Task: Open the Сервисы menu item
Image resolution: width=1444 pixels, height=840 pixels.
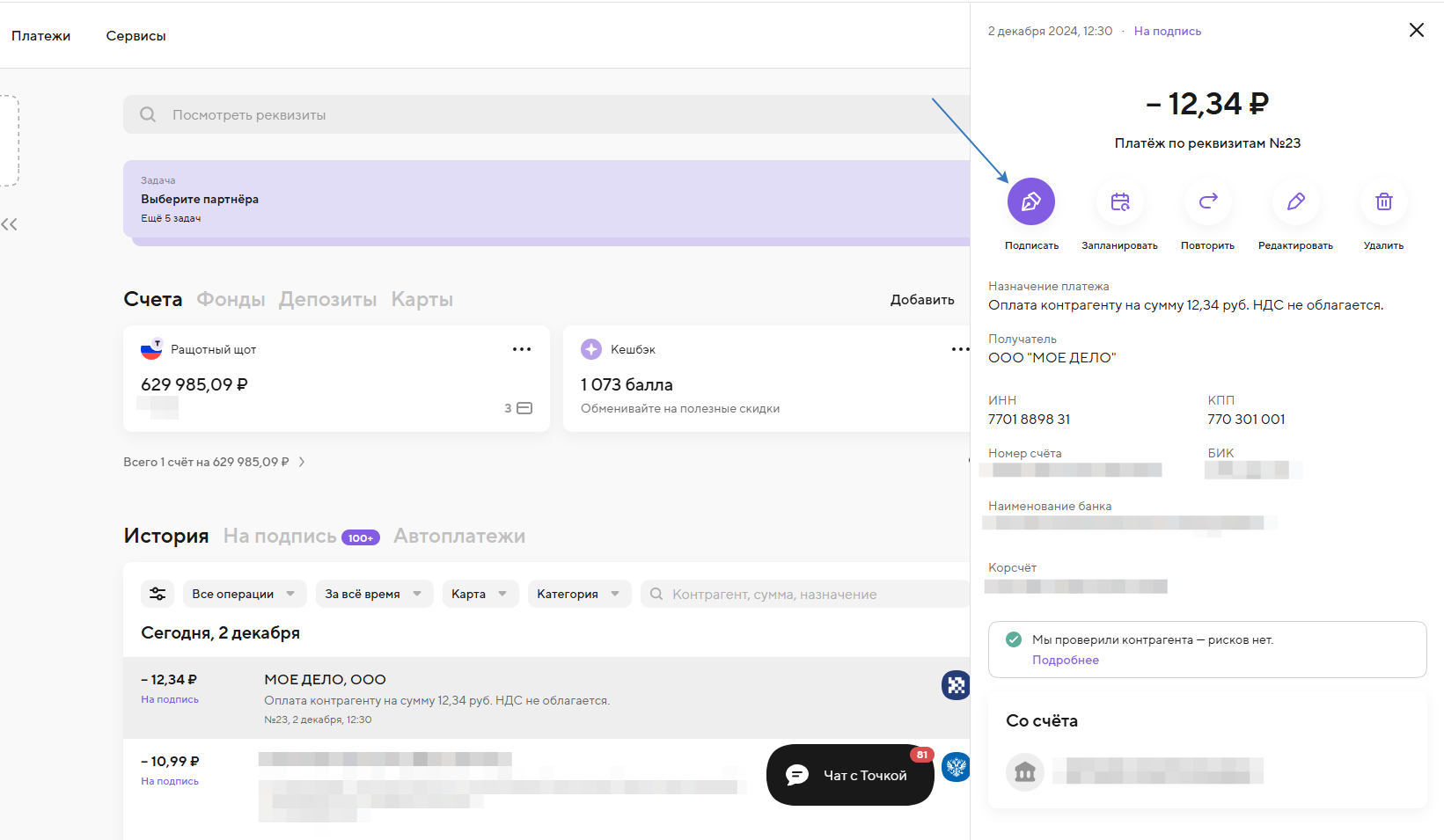Action: pos(136,36)
